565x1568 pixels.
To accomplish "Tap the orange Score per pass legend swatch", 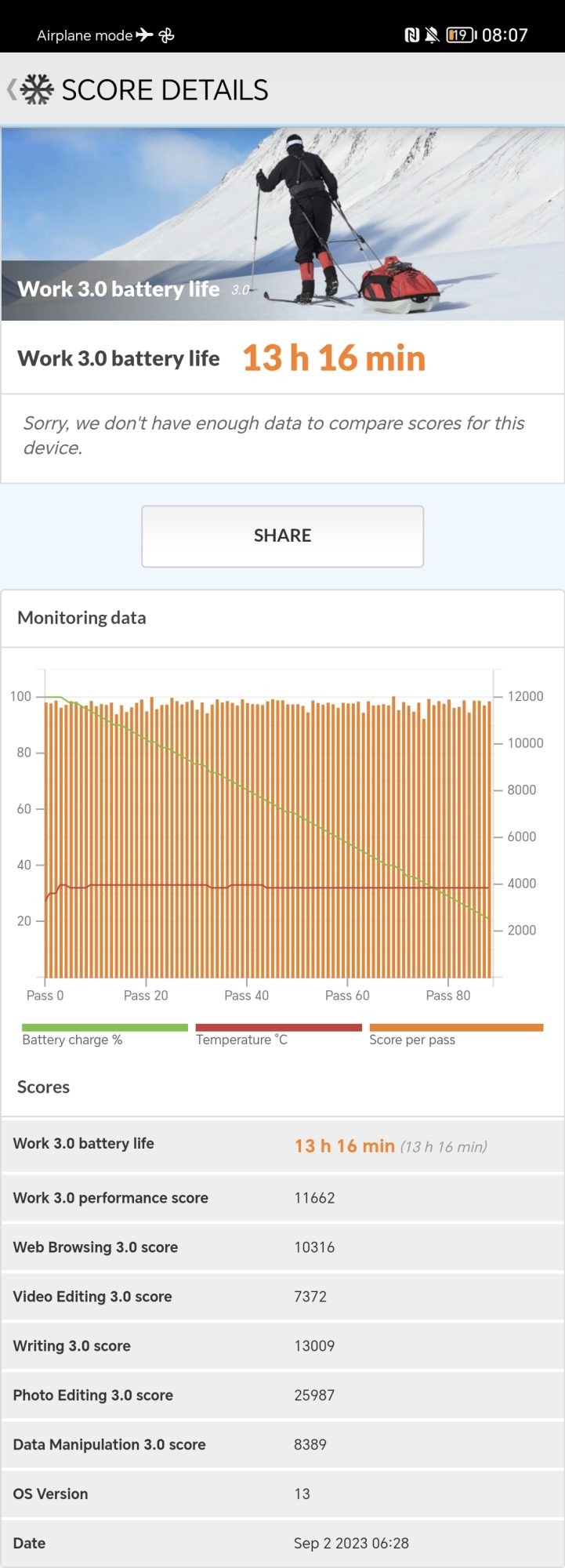I will tap(456, 1027).
